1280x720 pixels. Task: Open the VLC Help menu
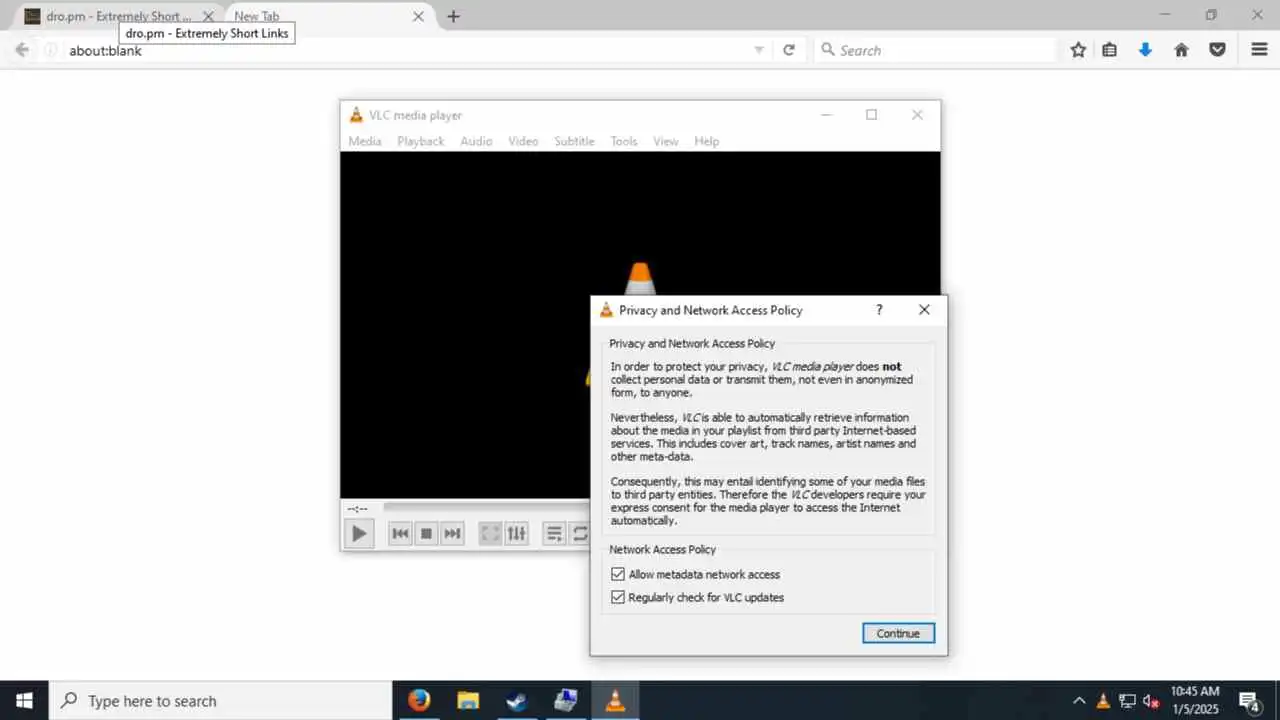[x=706, y=141]
